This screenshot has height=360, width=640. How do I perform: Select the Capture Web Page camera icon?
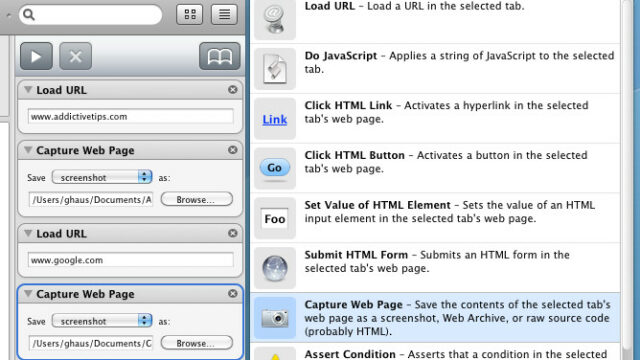coord(275,318)
